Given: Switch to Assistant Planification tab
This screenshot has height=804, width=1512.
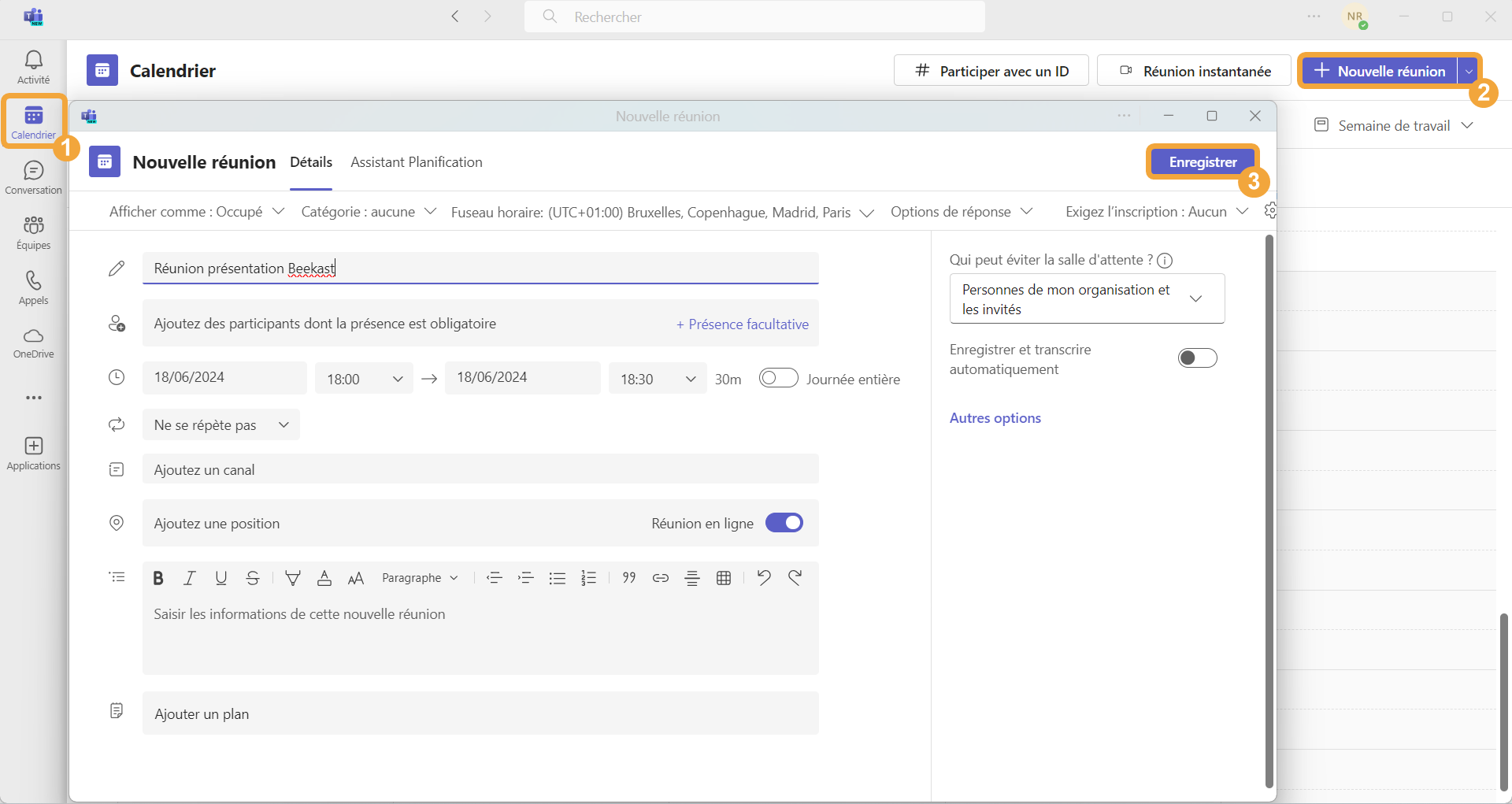Looking at the screenshot, I should pyautogui.click(x=416, y=162).
